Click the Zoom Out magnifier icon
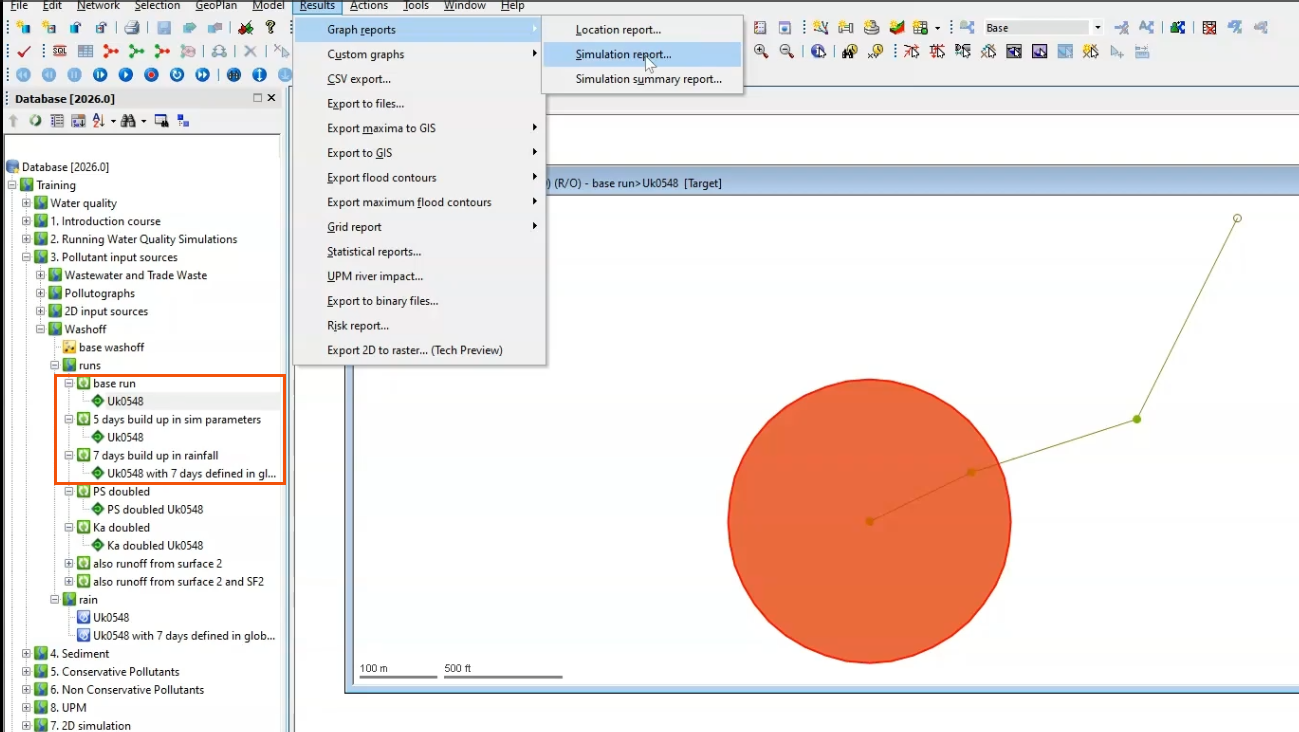1299x732 pixels. [x=785, y=51]
